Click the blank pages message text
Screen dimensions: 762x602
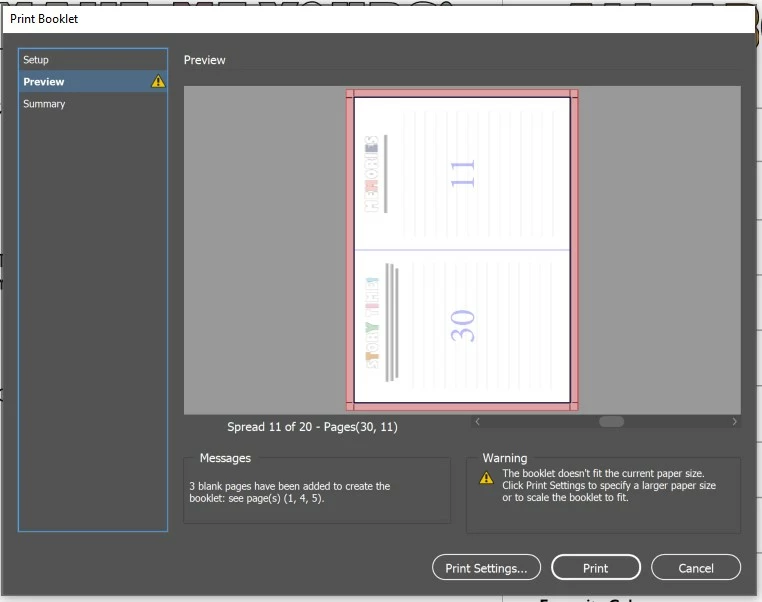point(290,492)
